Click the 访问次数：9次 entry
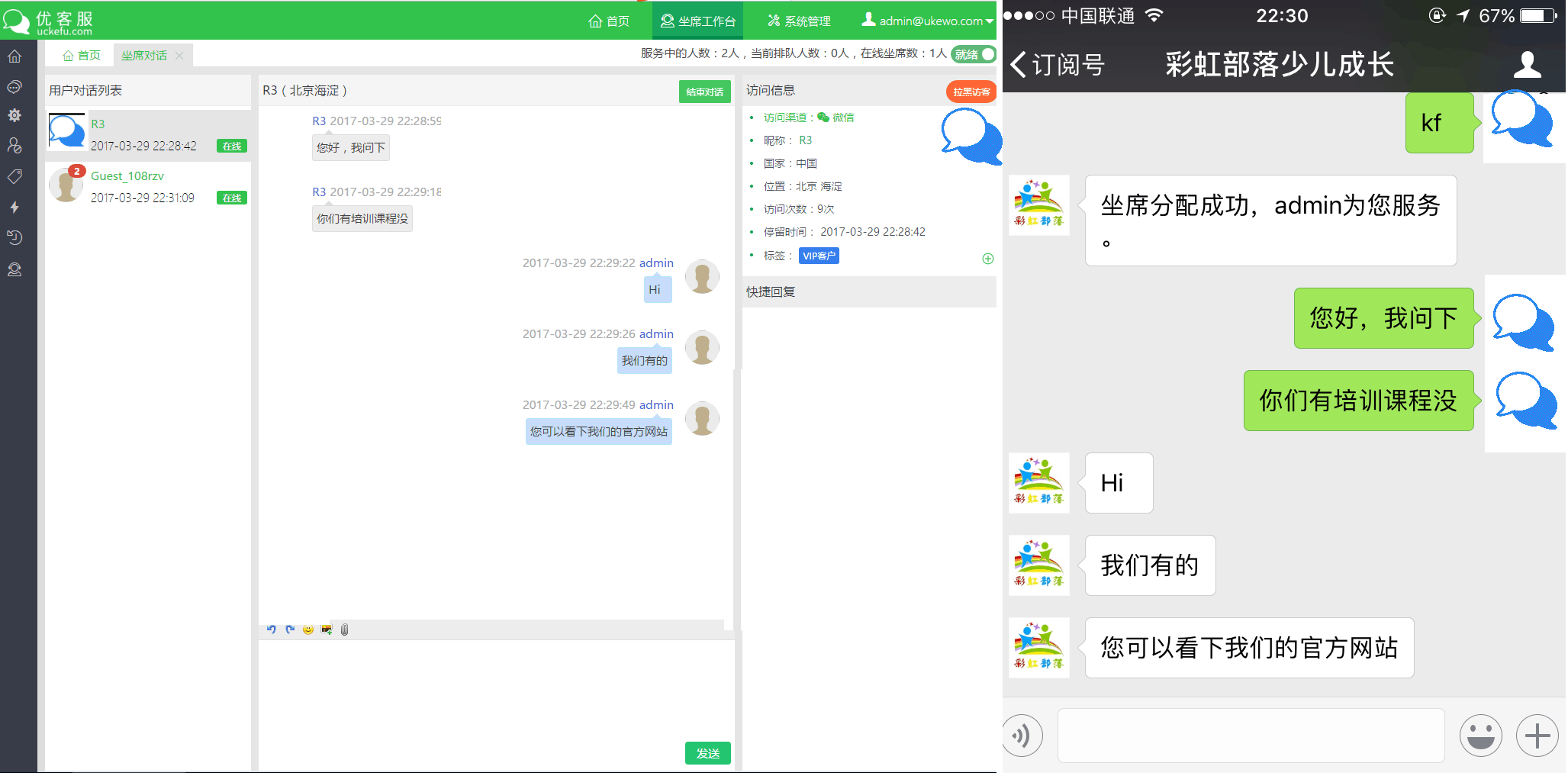The width and height of the screenshot is (1568, 776). pyautogui.click(x=799, y=209)
